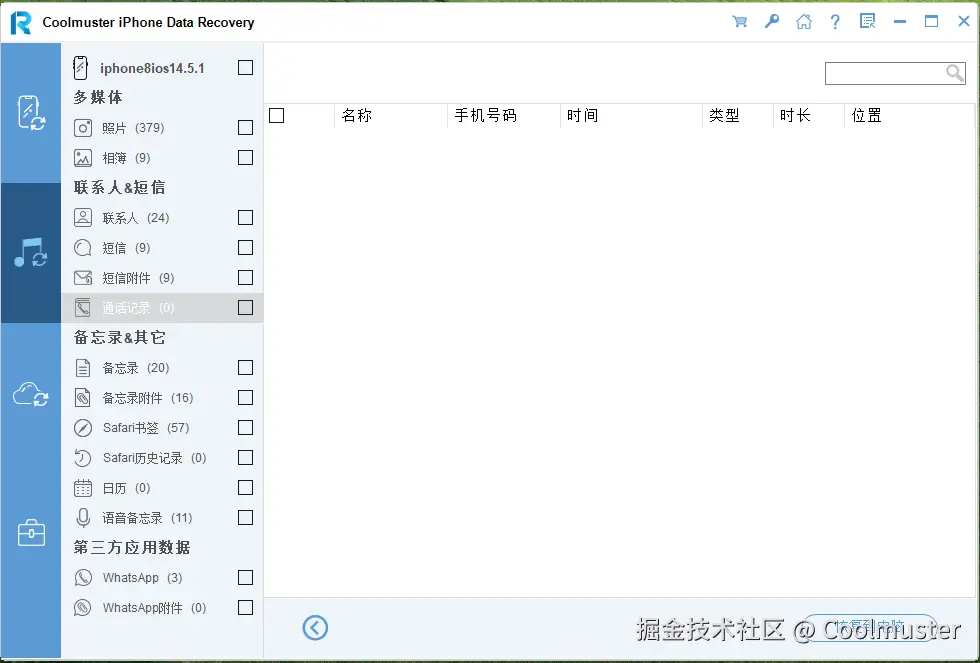980x663 pixels.
Task: Check the 照片 (Photos) checkbox
Action: click(244, 128)
